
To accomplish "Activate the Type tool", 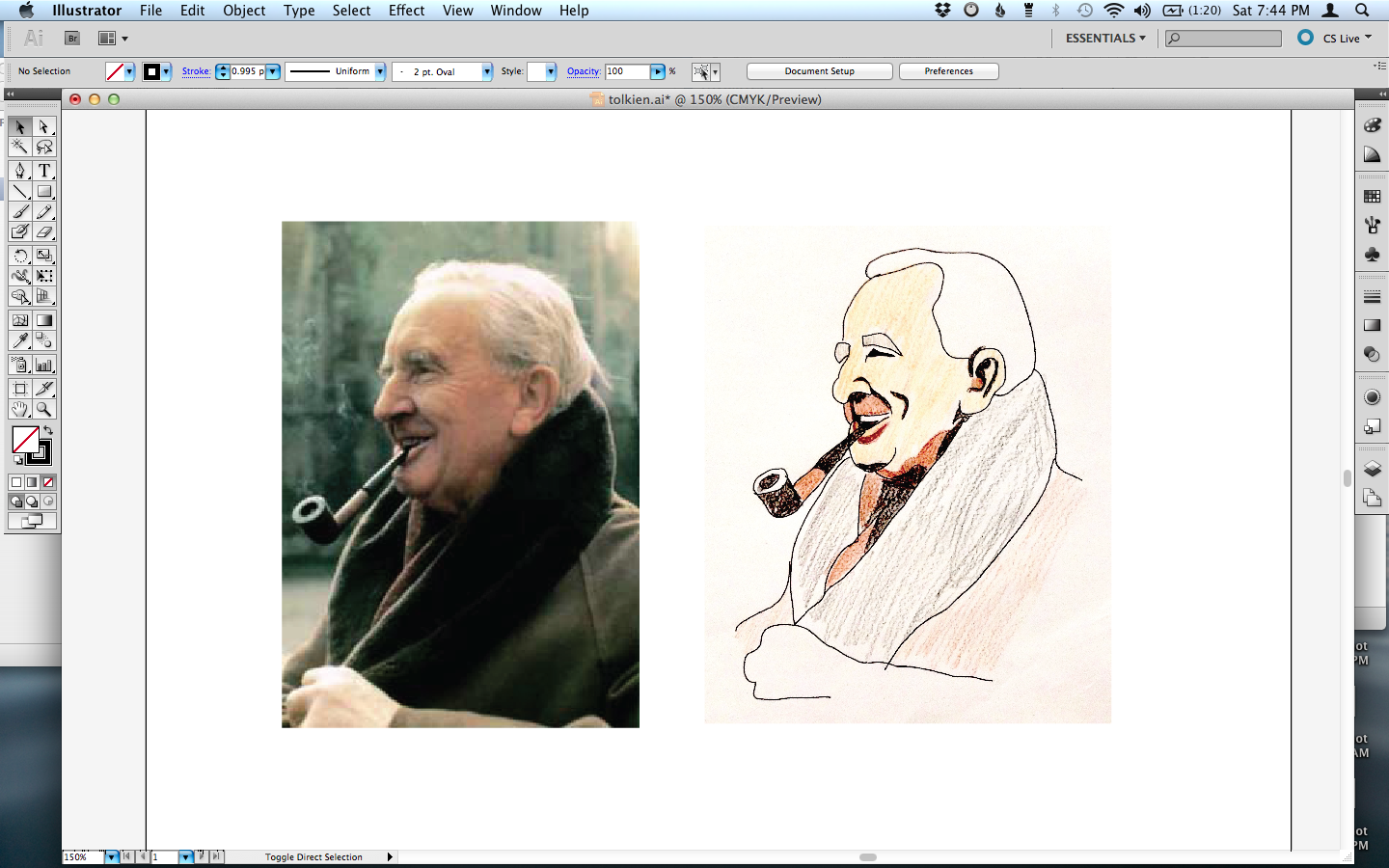I will click(x=44, y=169).
